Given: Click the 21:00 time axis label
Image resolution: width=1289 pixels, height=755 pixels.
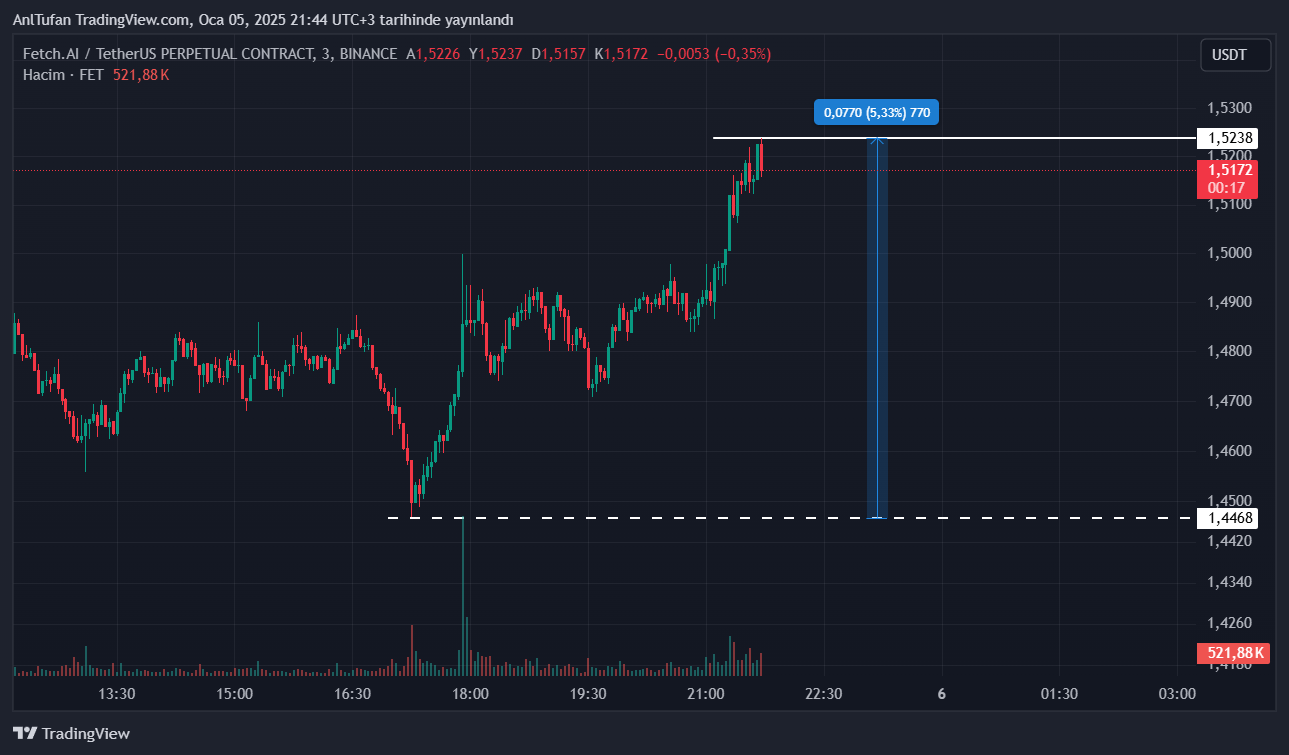Looking at the screenshot, I should click(706, 694).
